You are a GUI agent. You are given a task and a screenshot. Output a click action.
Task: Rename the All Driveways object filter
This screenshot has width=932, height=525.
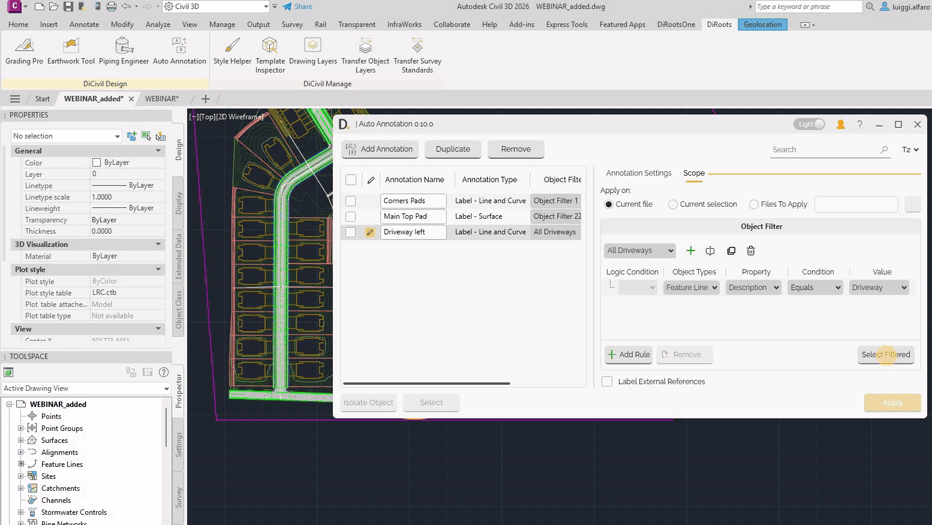pyautogui.click(x=710, y=250)
